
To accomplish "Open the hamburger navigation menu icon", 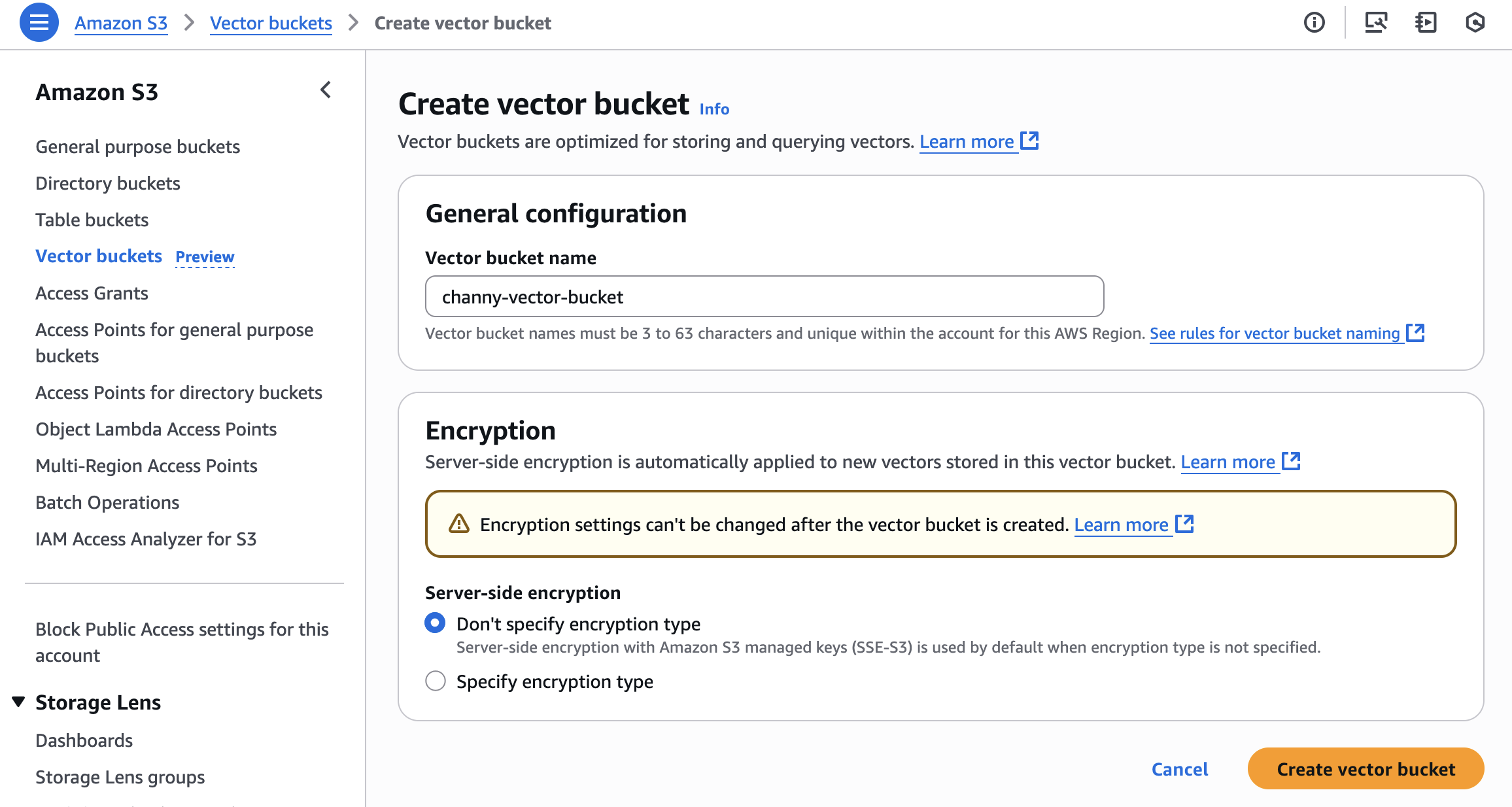I will (x=39, y=22).
